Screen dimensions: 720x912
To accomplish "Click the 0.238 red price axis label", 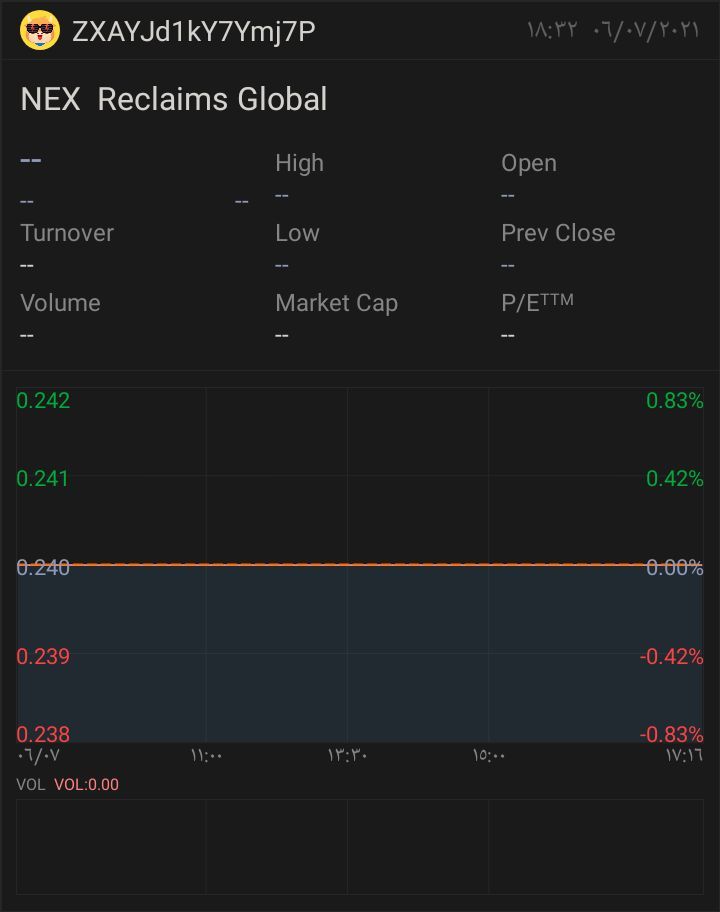I will click(43, 735).
